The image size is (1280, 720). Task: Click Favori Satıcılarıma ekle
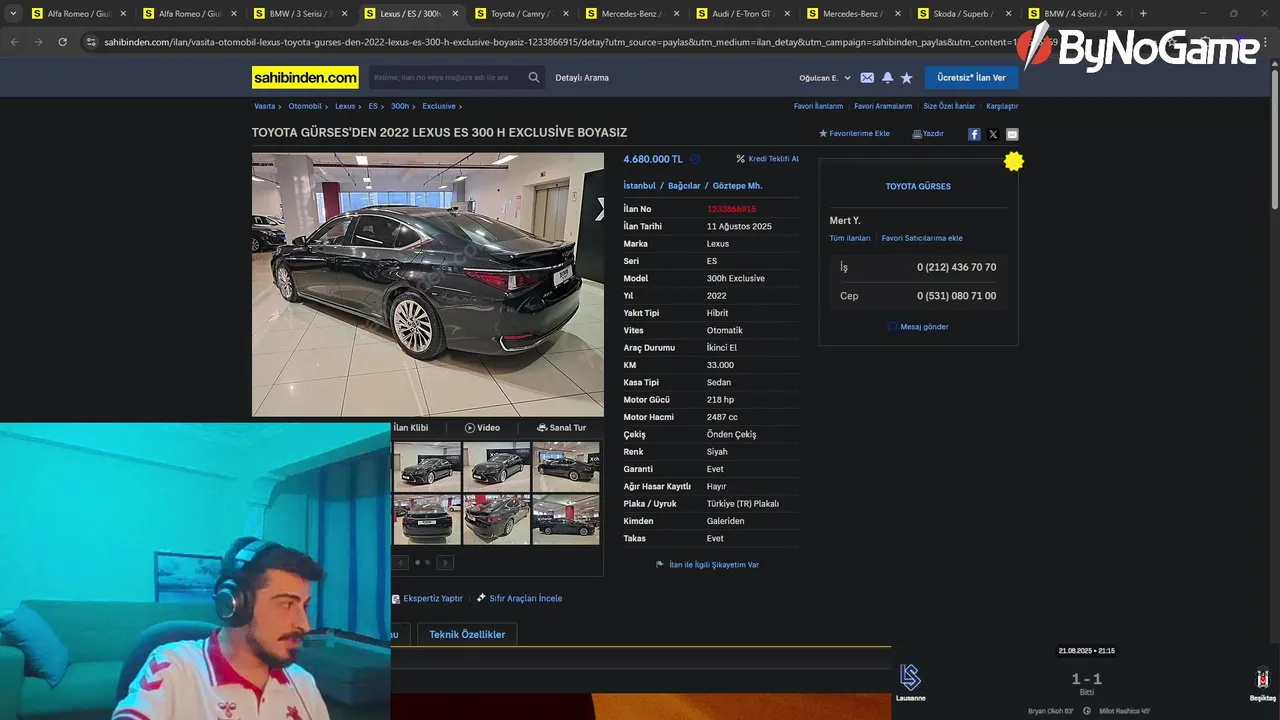pyautogui.click(x=922, y=238)
